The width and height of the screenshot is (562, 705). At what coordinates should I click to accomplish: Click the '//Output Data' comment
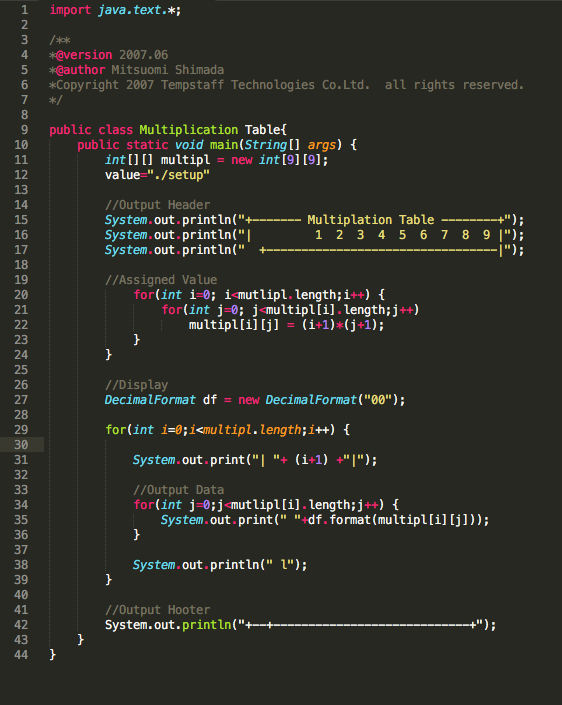tap(178, 490)
